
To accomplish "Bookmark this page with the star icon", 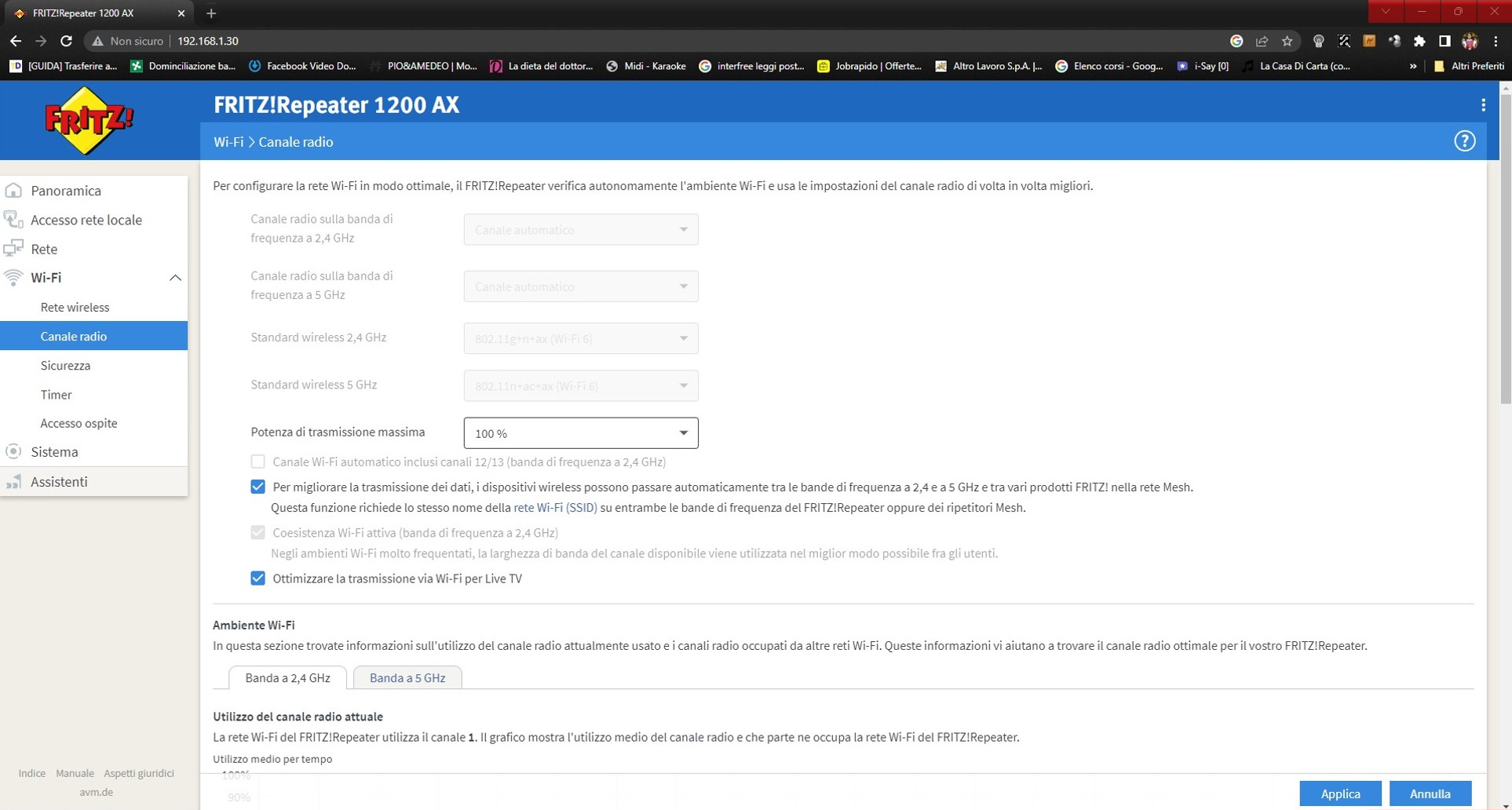I will [1287, 41].
